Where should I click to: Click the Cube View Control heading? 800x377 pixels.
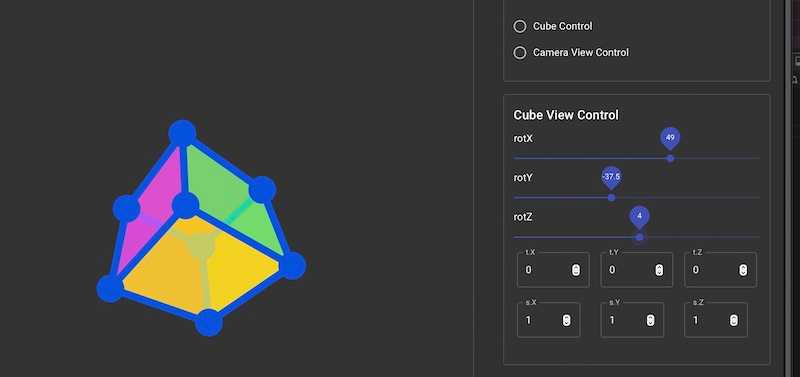566,115
